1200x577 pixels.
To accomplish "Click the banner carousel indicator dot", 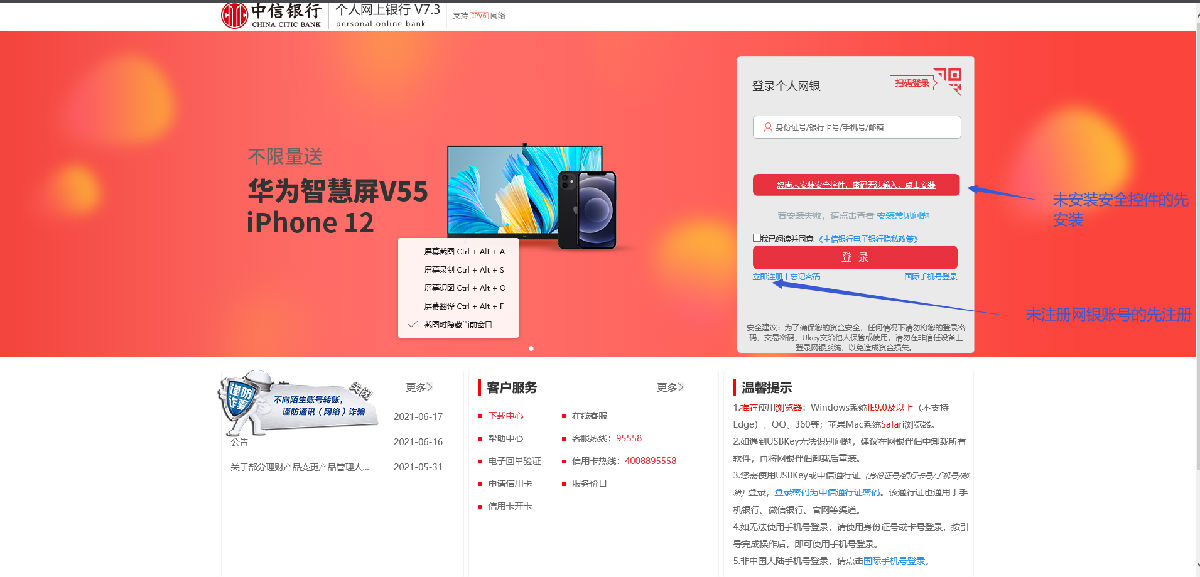I will click(531, 348).
